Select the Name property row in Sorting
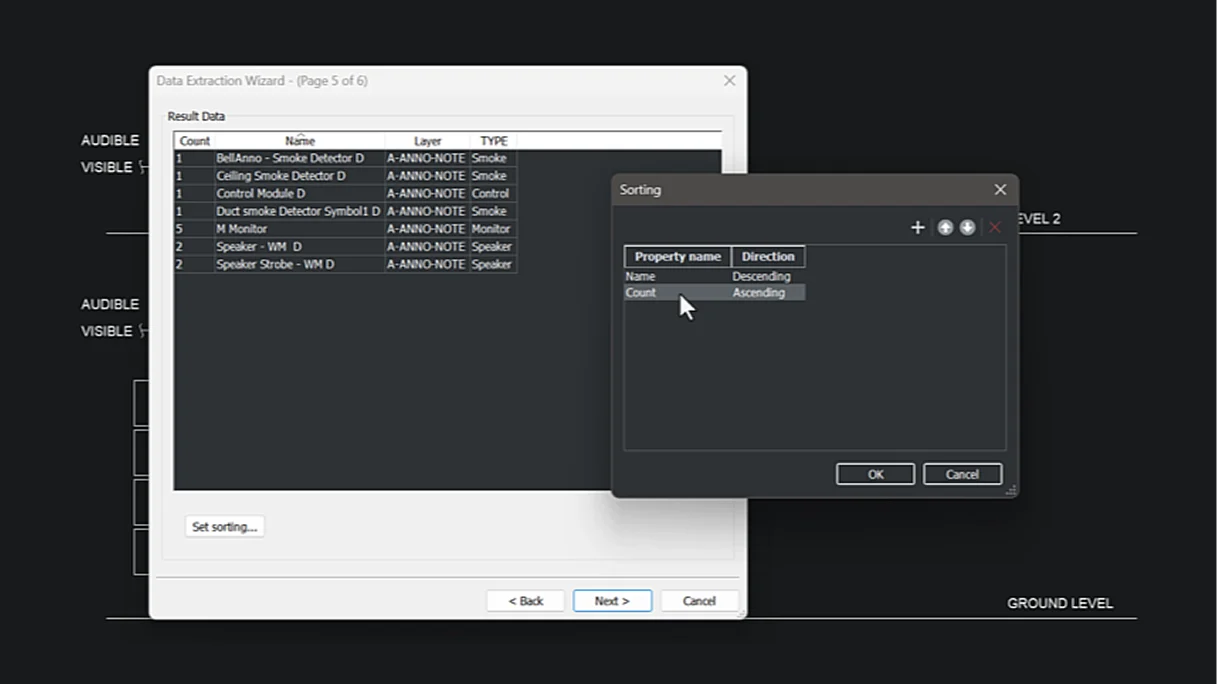 pyautogui.click(x=714, y=276)
